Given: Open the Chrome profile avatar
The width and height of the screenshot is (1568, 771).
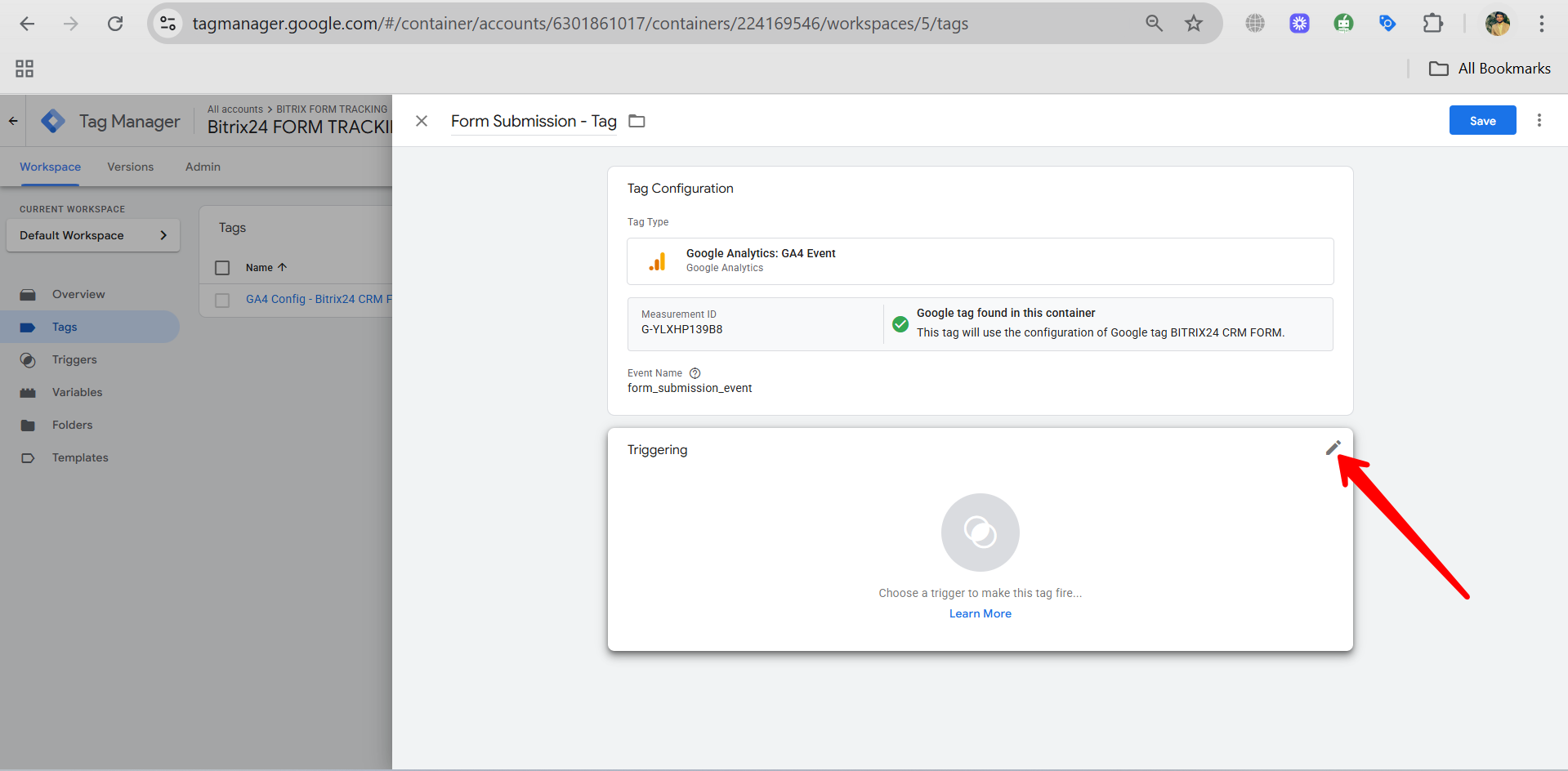Looking at the screenshot, I should click(x=1497, y=24).
